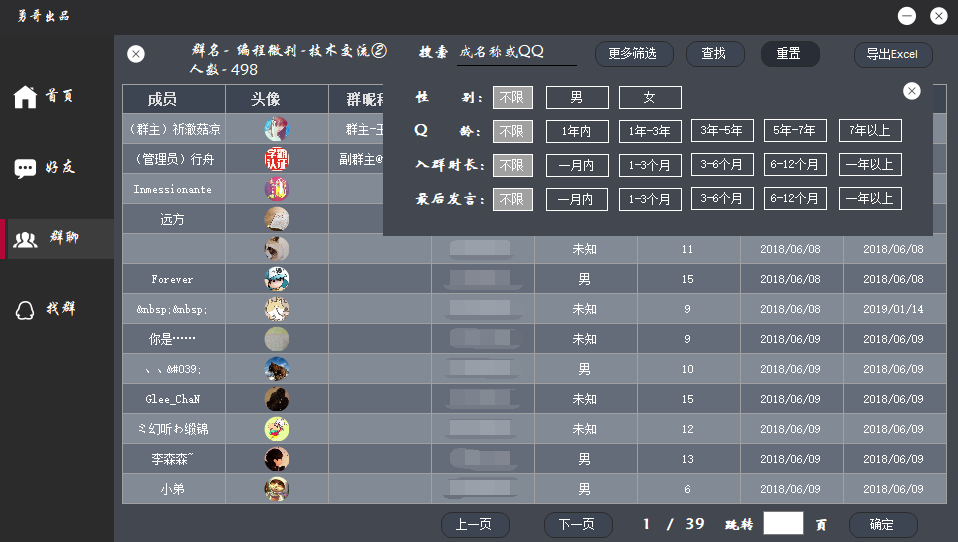This screenshot has height=542, width=958.
Task: Click avatar of member 幻听わ缎锦
Action: 277,428
